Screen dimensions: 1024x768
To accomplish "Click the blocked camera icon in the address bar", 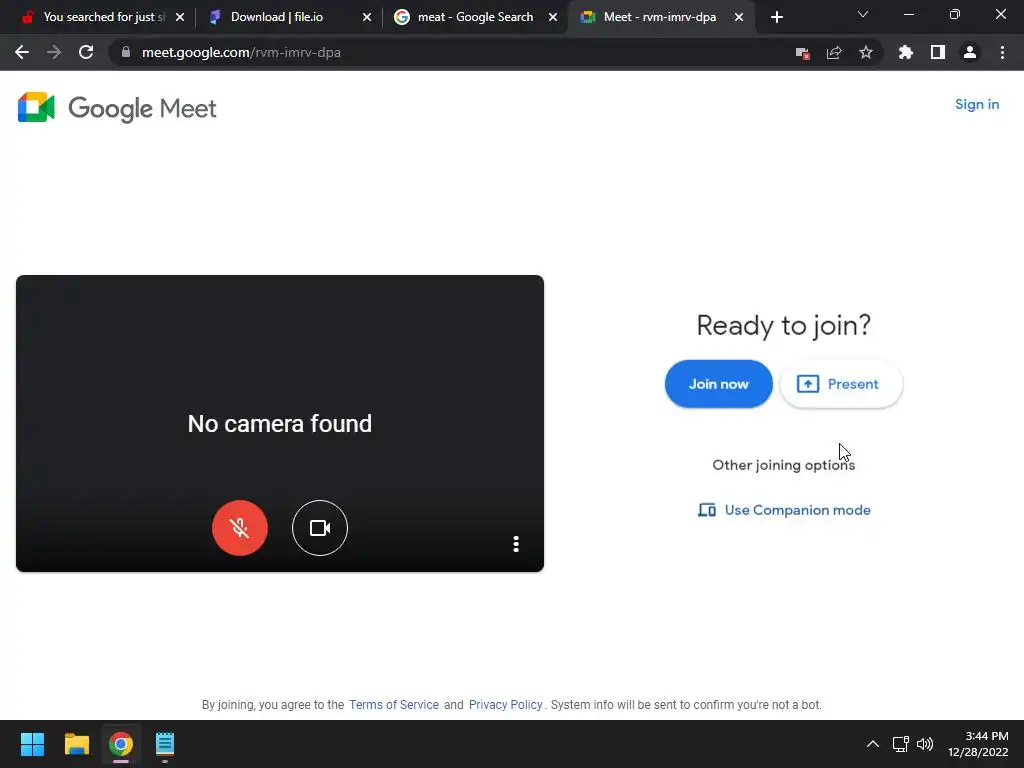I will pyautogui.click(x=803, y=53).
